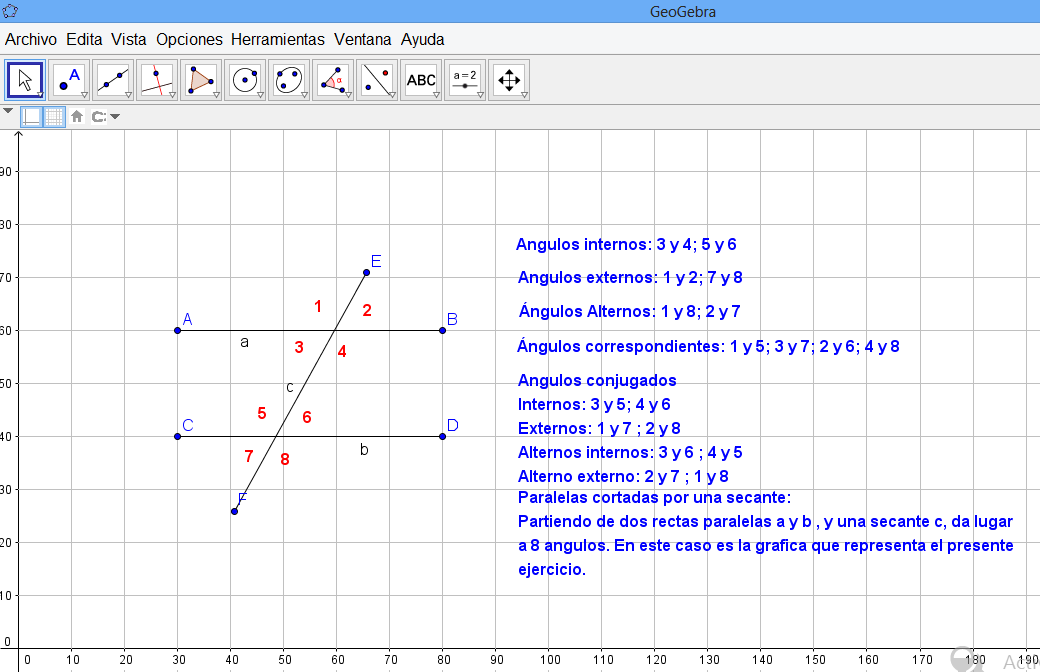Toggle the grid display
1040x672 pixels.
(x=55, y=116)
